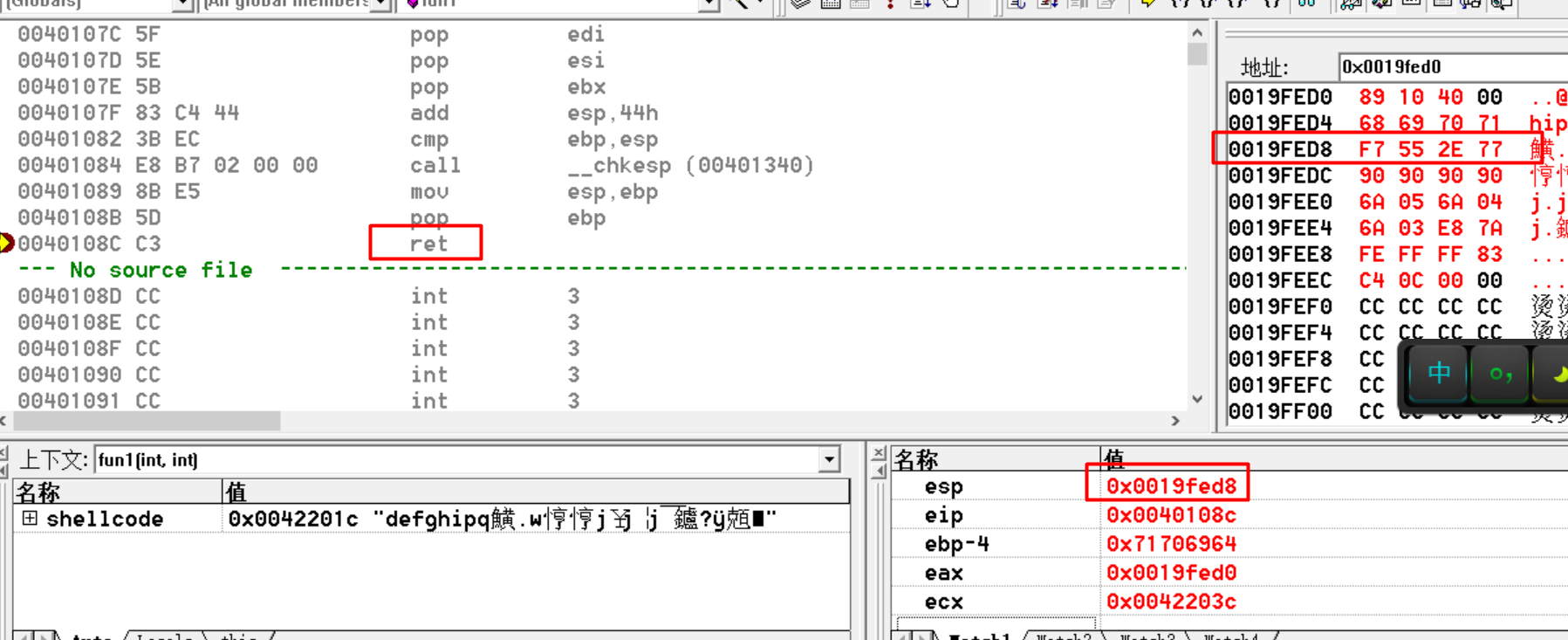Select memory row 0019FEE8

[x=1397, y=254]
